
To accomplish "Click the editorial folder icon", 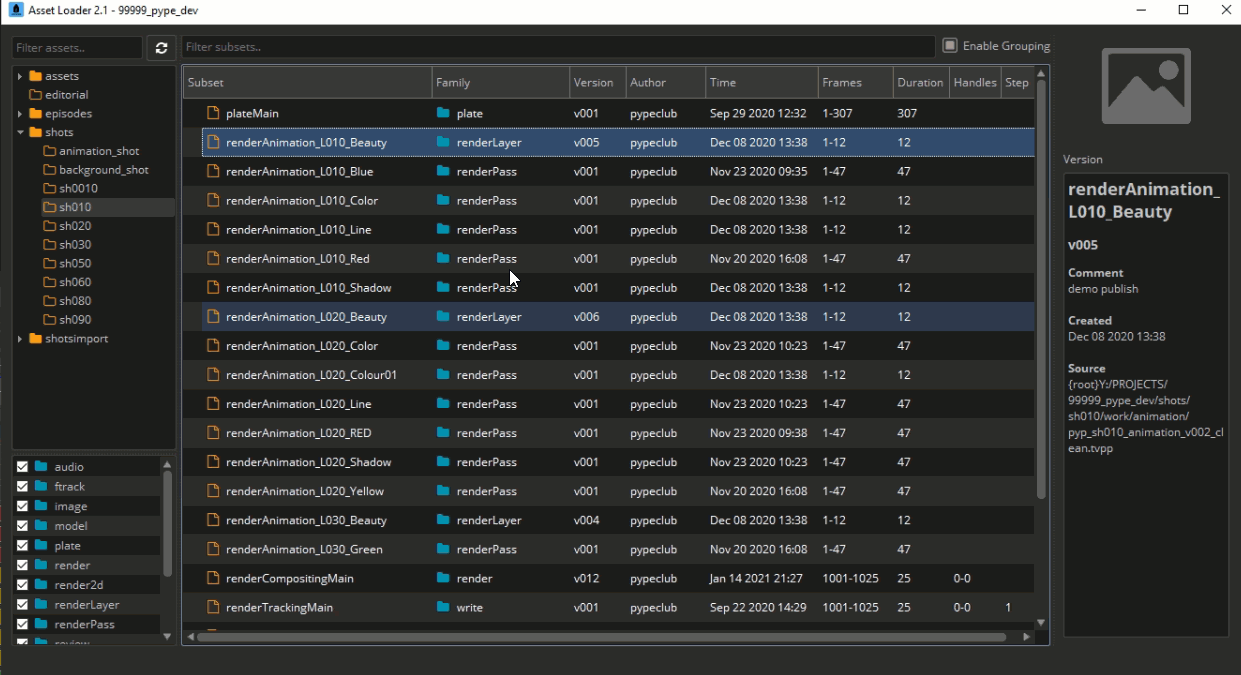I will [36, 95].
